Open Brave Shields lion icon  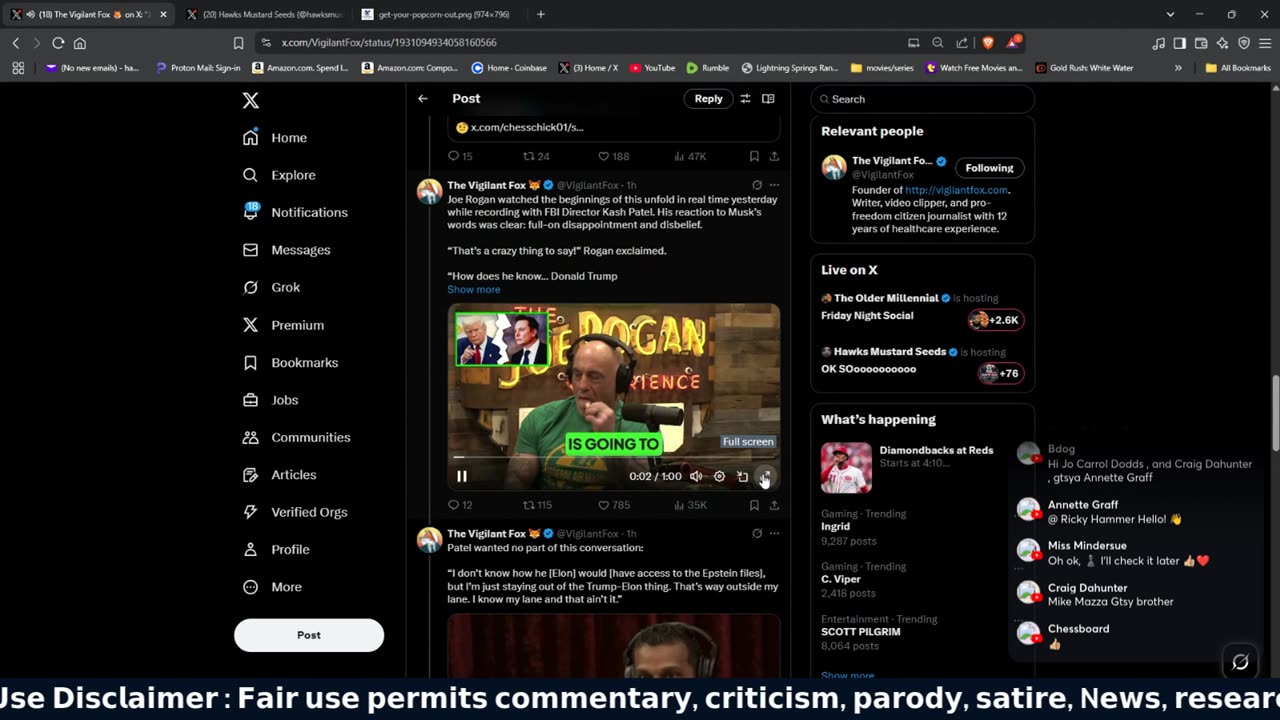point(988,43)
